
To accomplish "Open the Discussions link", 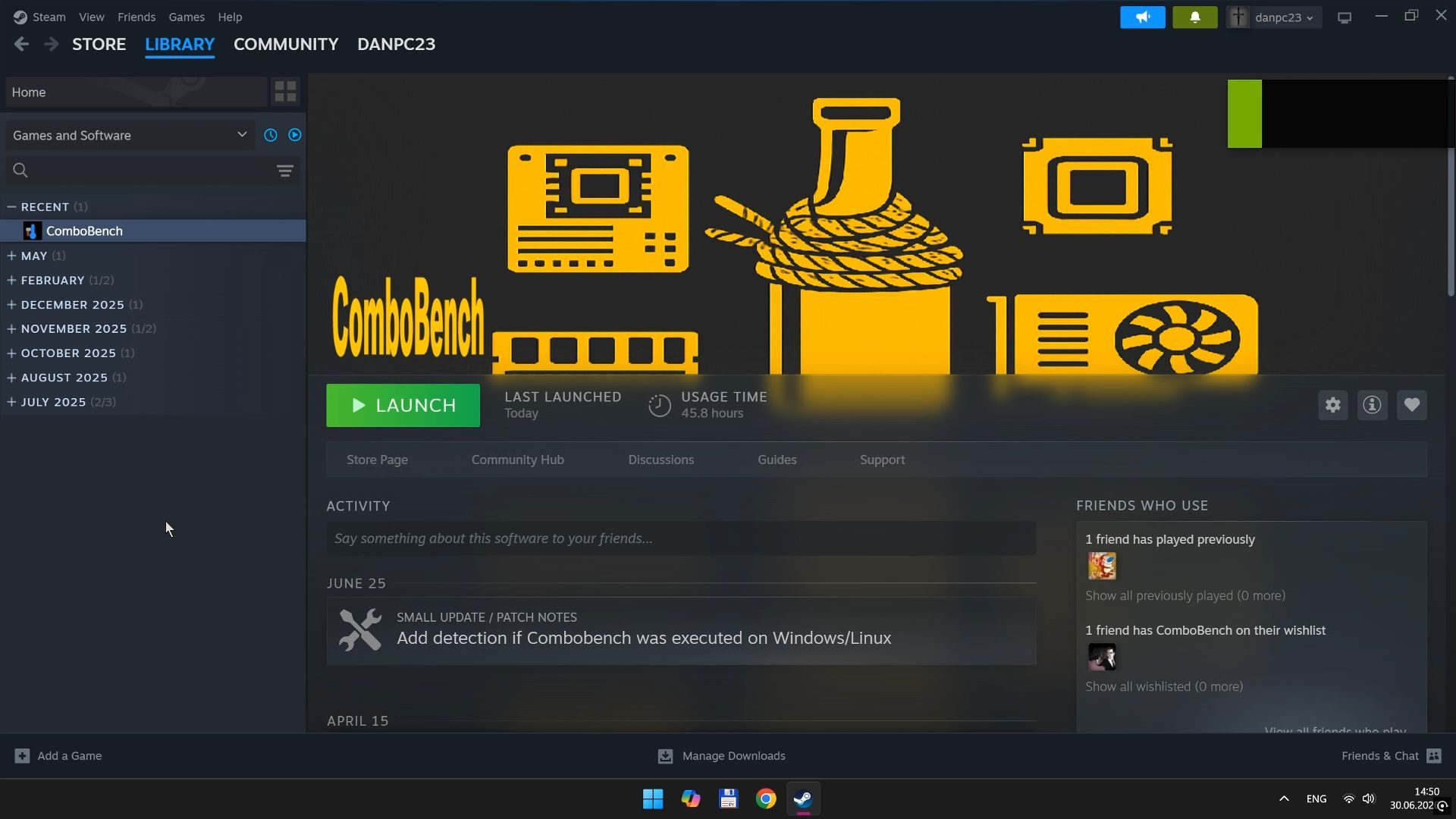I will click(661, 460).
